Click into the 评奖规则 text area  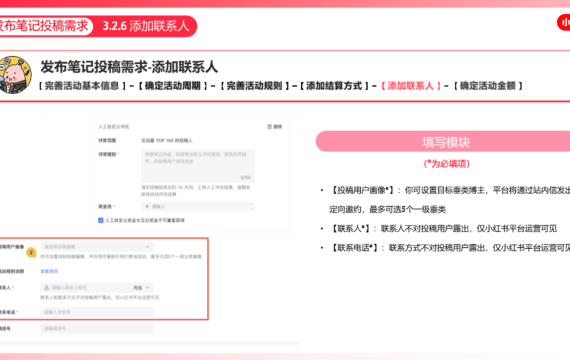coord(197,166)
